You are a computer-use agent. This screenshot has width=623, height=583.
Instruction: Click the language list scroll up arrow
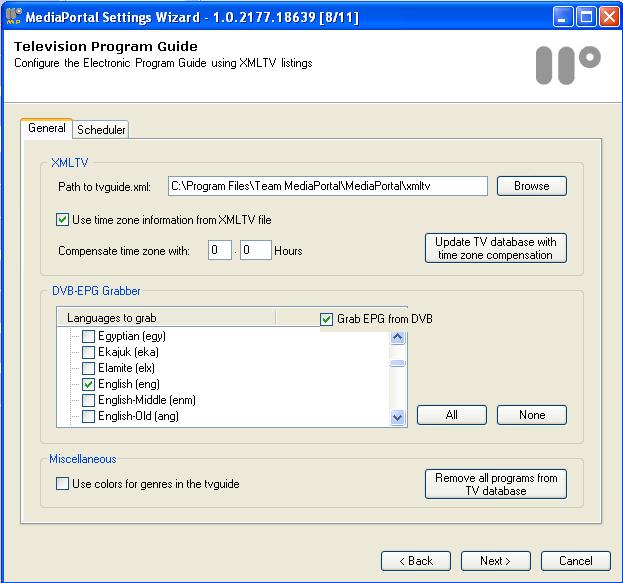(398, 337)
